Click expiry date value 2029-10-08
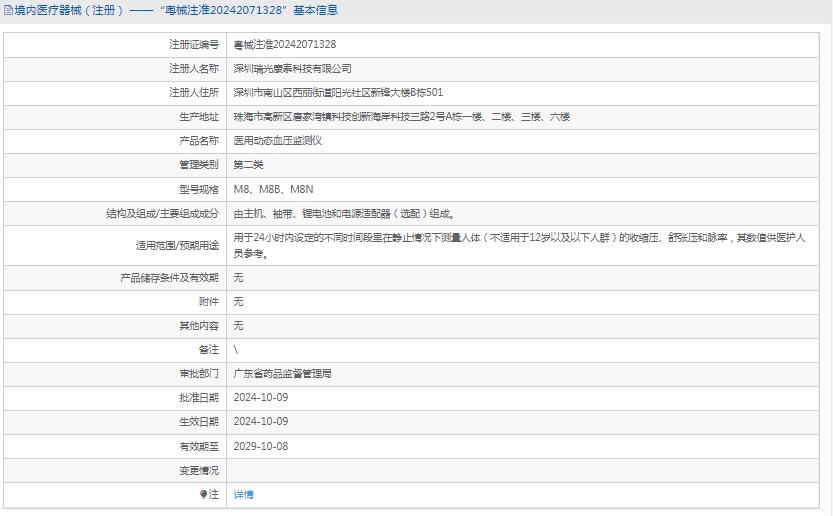The image size is (833, 516). (260, 446)
